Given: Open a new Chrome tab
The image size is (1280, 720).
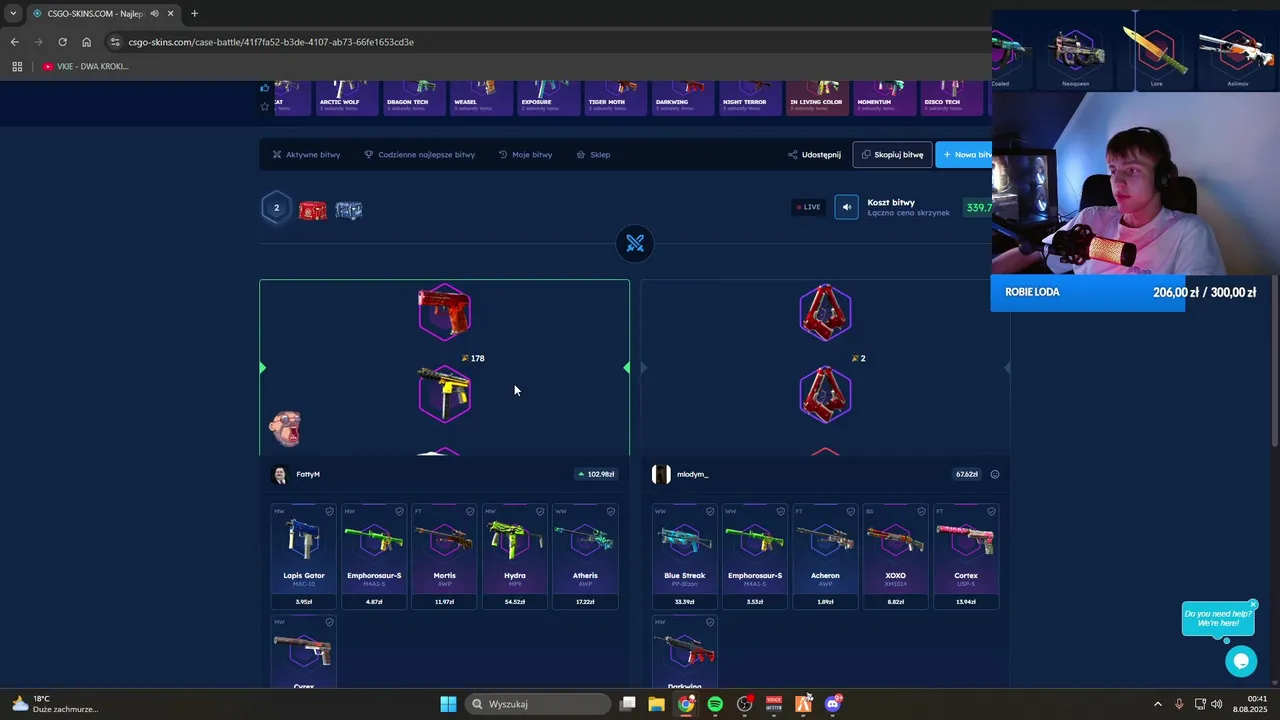Looking at the screenshot, I should 194,14.
